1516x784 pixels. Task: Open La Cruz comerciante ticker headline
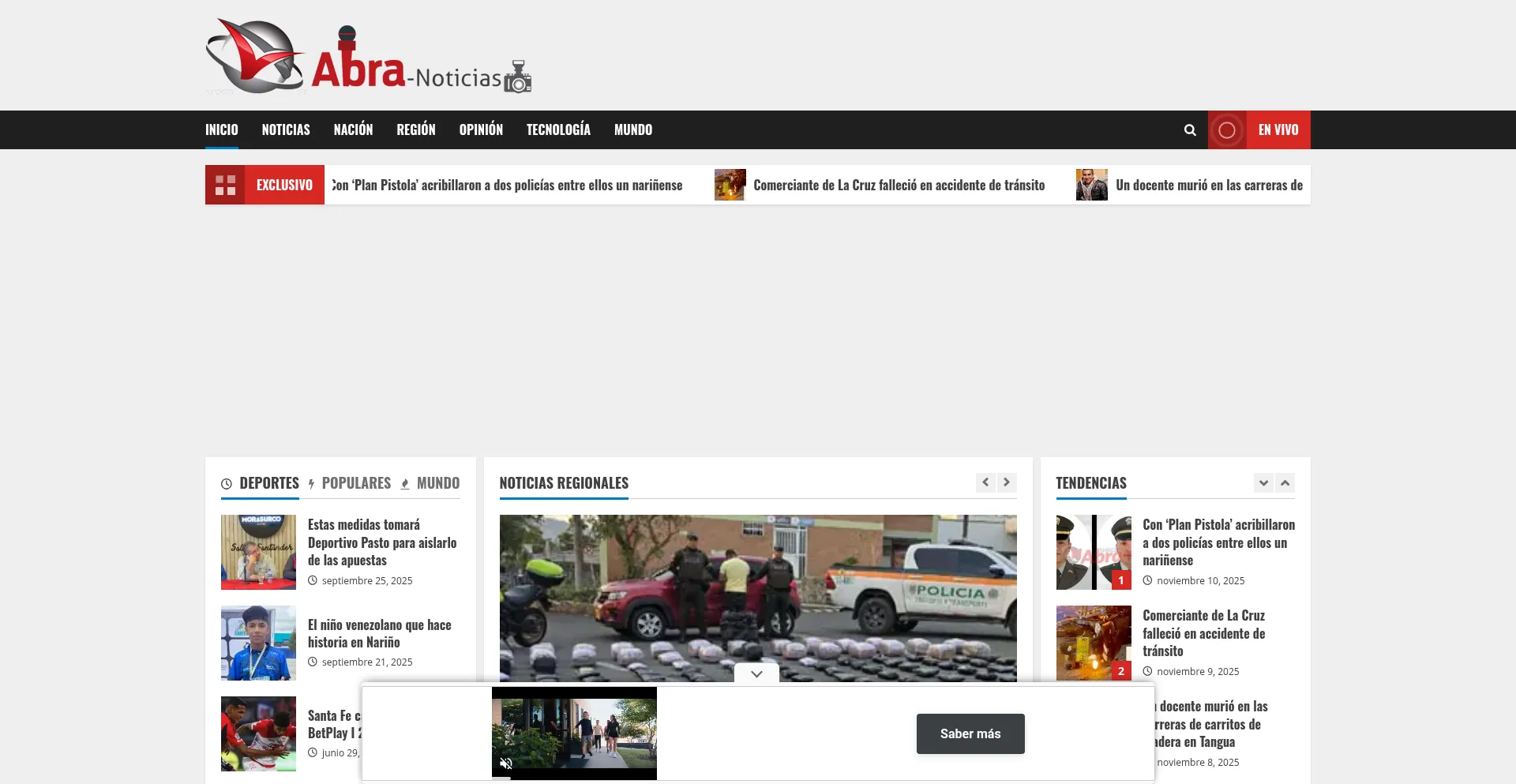[x=899, y=186]
